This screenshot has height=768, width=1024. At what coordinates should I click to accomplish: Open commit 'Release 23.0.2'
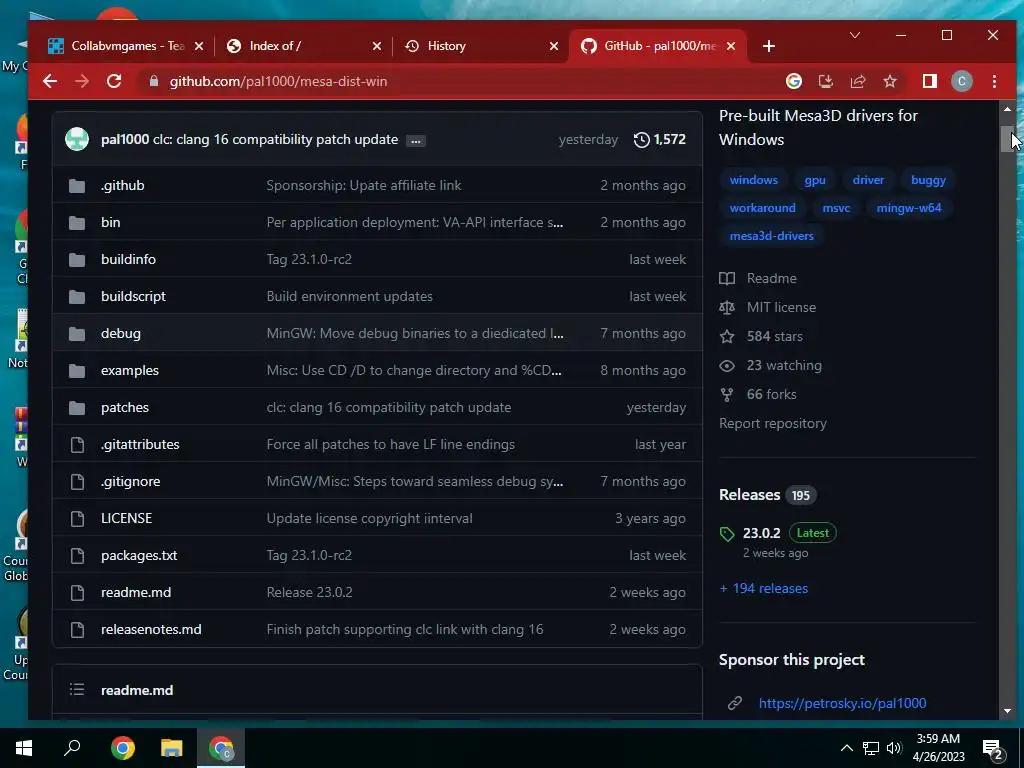(310, 592)
